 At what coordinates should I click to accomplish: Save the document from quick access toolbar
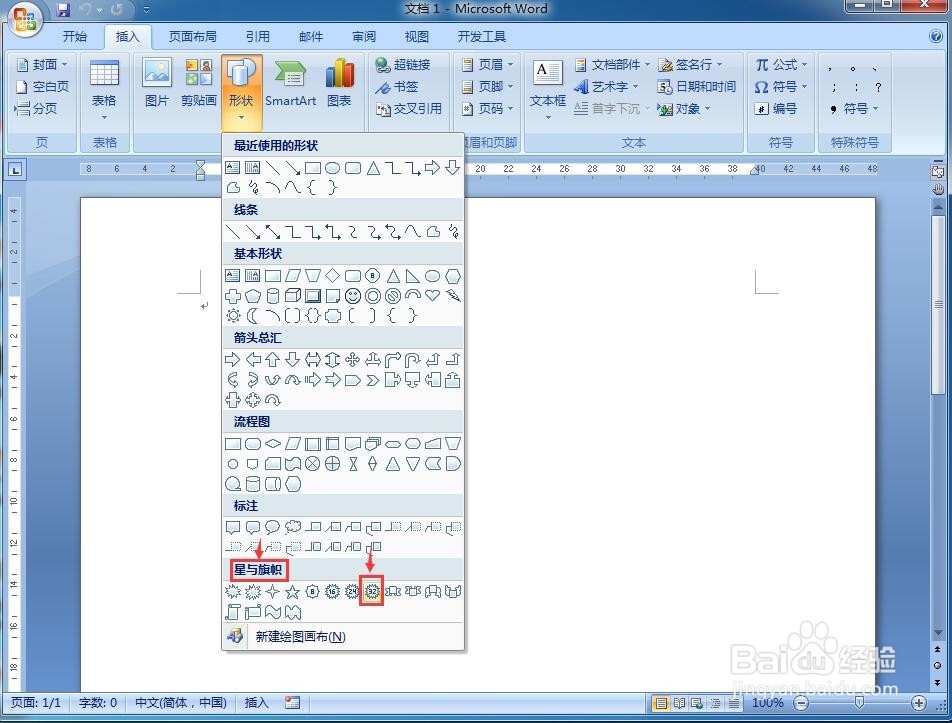coord(63,9)
